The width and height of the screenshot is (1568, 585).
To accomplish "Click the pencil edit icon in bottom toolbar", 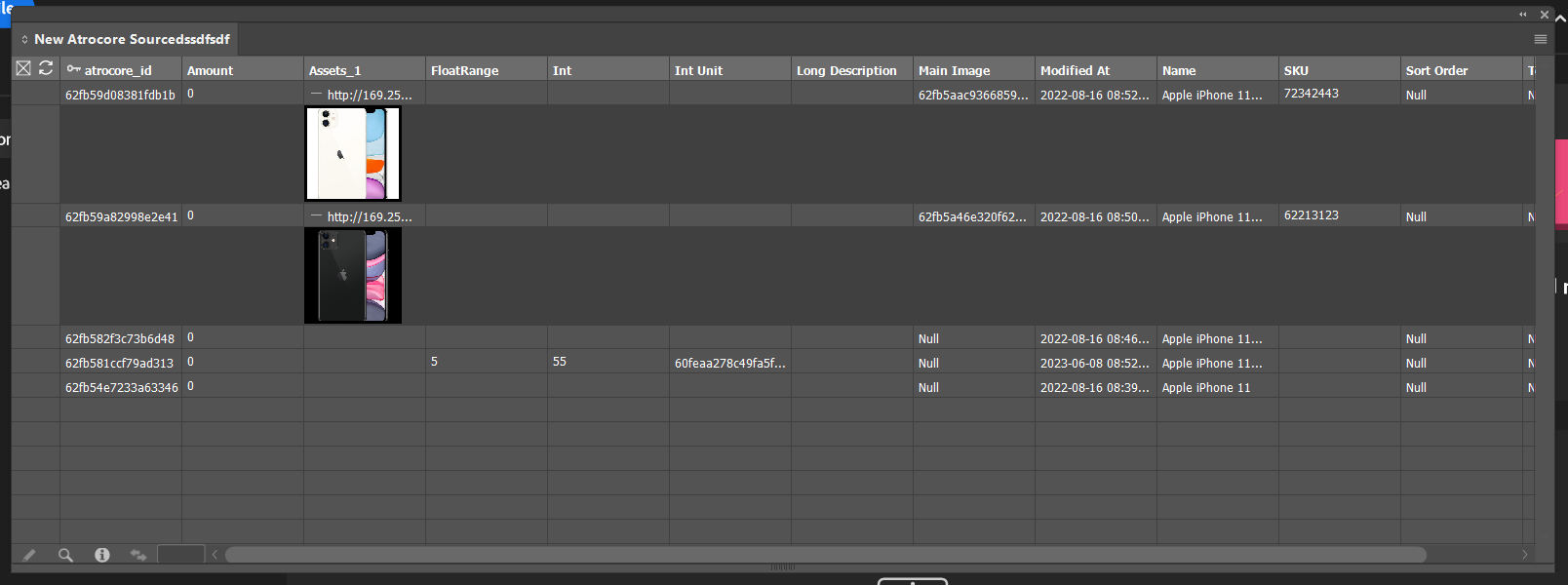I will click(29, 555).
